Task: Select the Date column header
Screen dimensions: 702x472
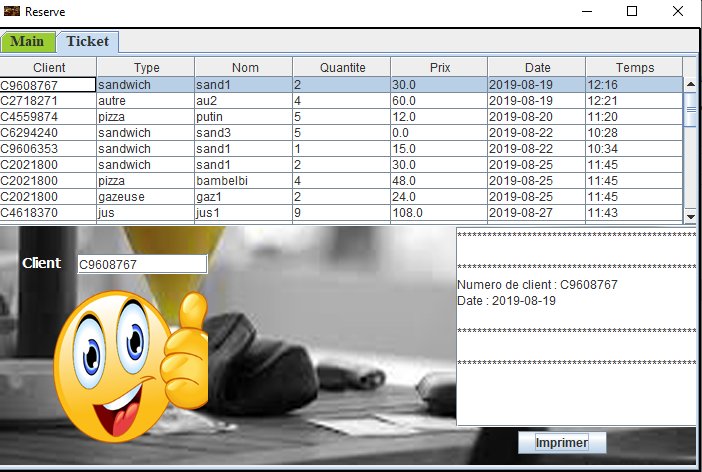Action: click(537, 67)
